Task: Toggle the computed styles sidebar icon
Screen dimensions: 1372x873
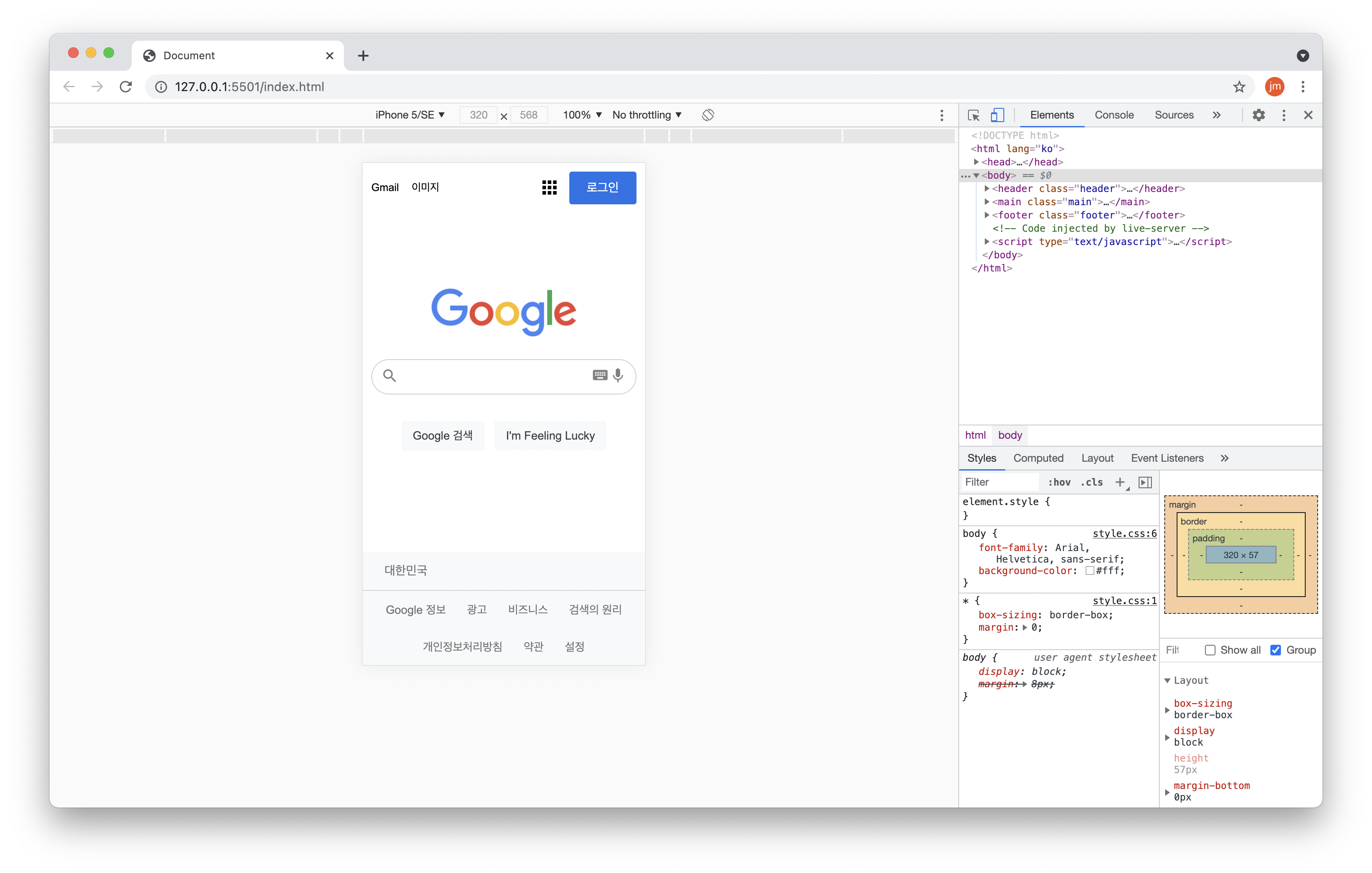Action: 1145,482
